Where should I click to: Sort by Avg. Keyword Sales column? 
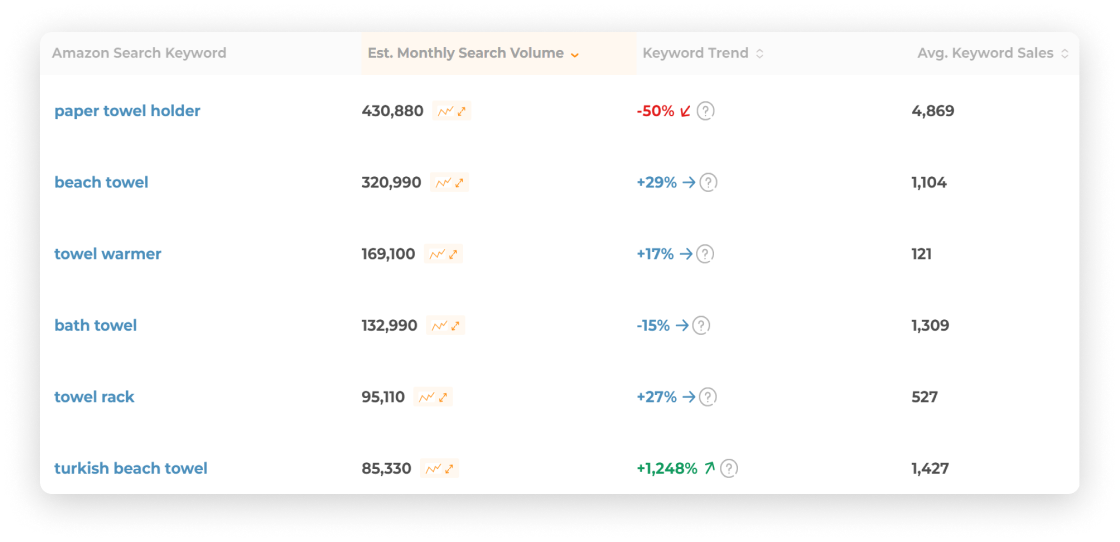coord(993,53)
